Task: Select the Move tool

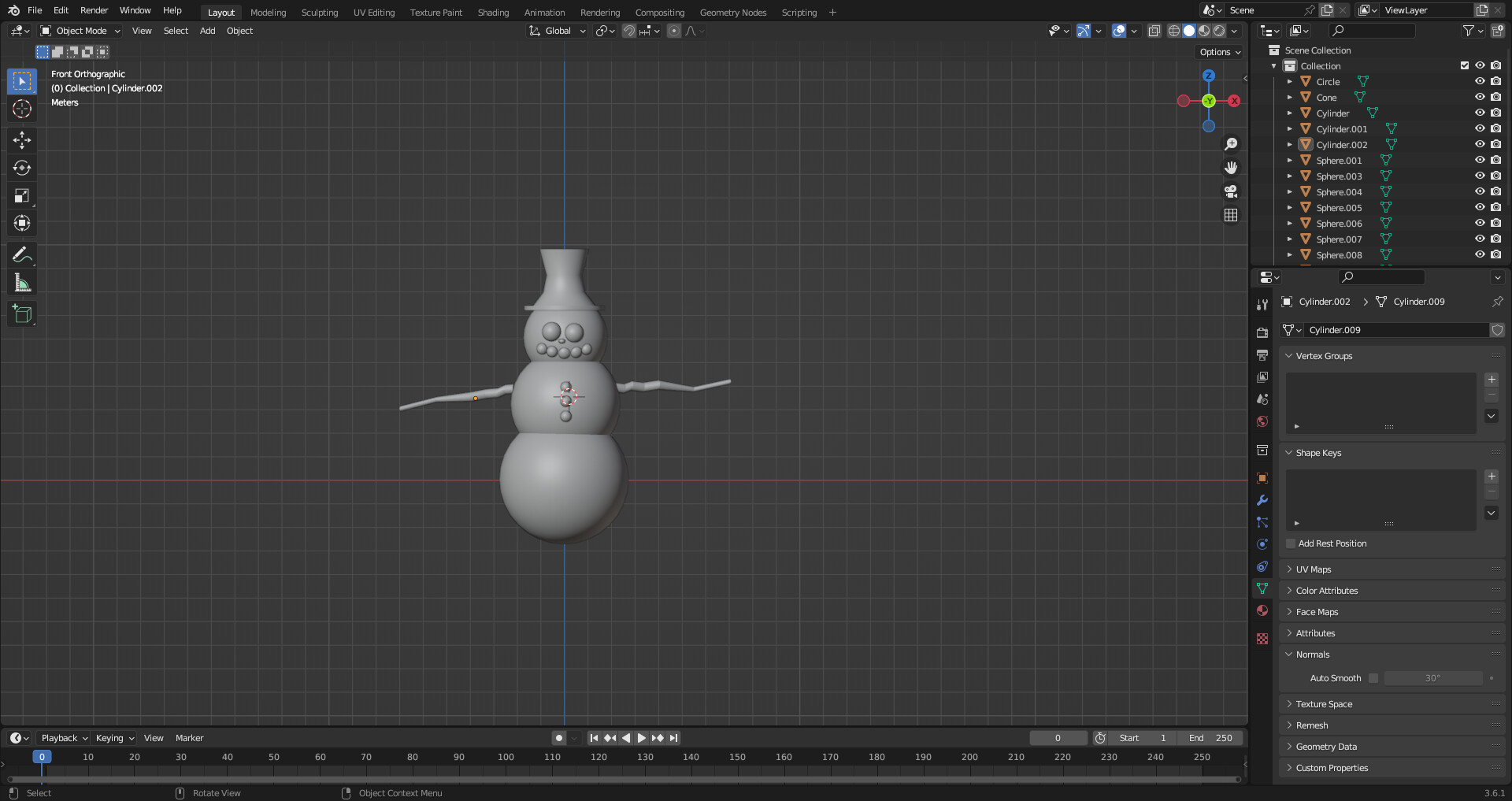Action: (21, 139)
